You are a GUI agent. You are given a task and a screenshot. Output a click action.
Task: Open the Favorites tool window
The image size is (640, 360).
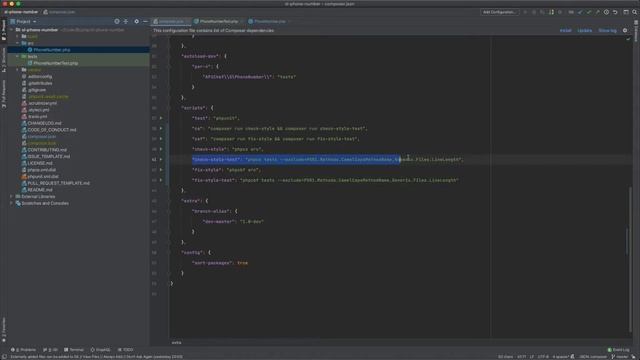(x=4, y=329)
